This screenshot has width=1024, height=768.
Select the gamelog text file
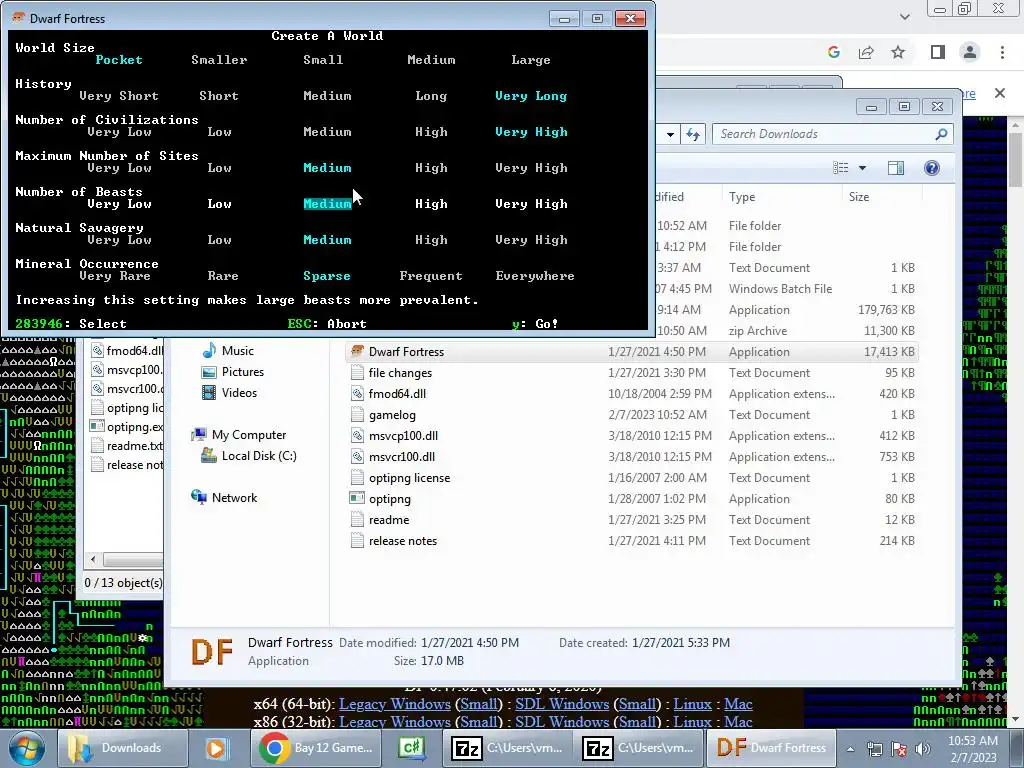631,415
